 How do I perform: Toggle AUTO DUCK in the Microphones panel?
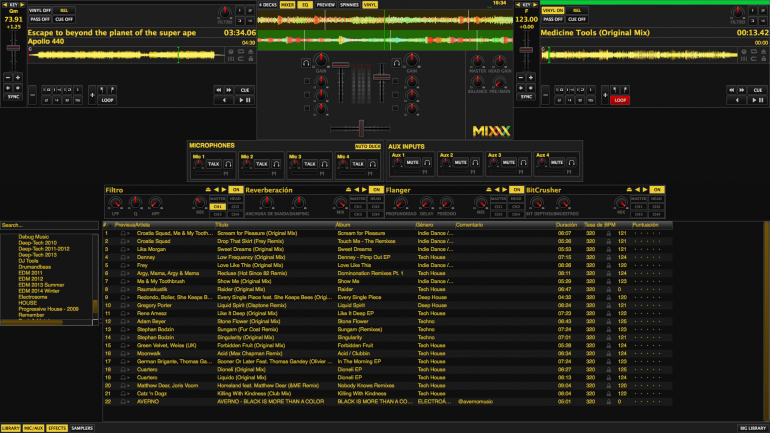367,146
